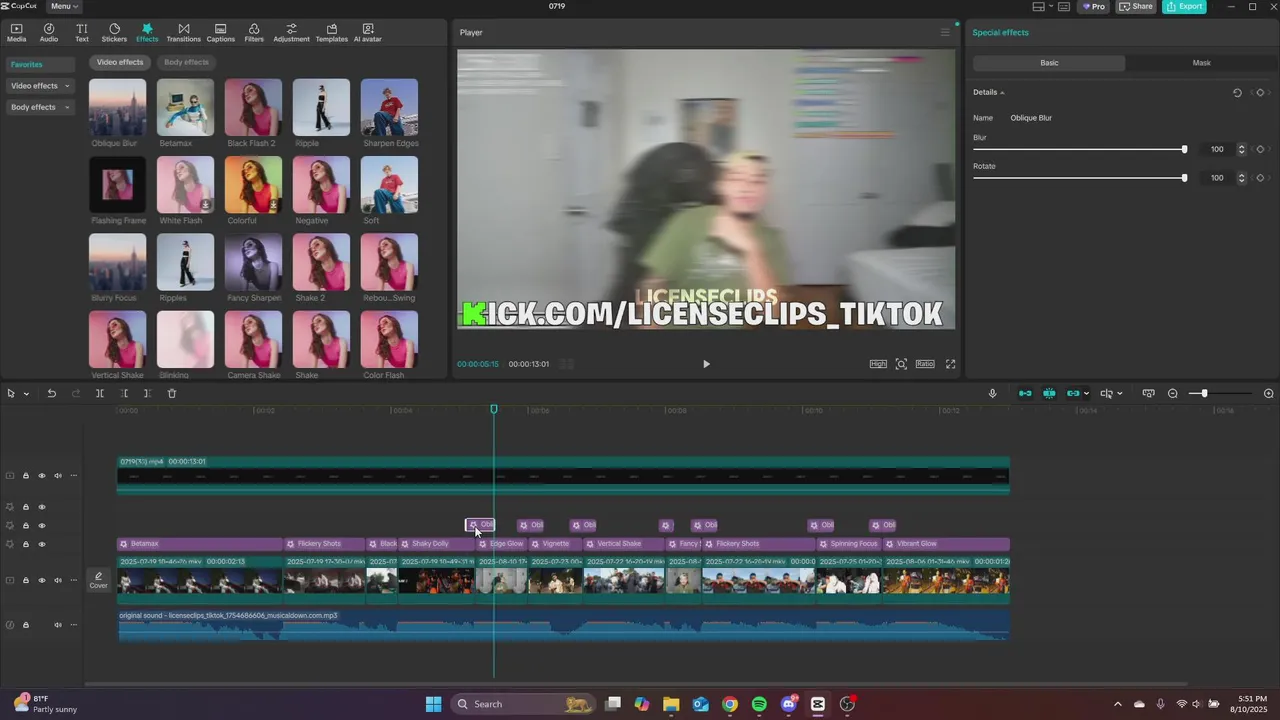Open the Audio panel
1280x720 pixels.
[49, 33]
